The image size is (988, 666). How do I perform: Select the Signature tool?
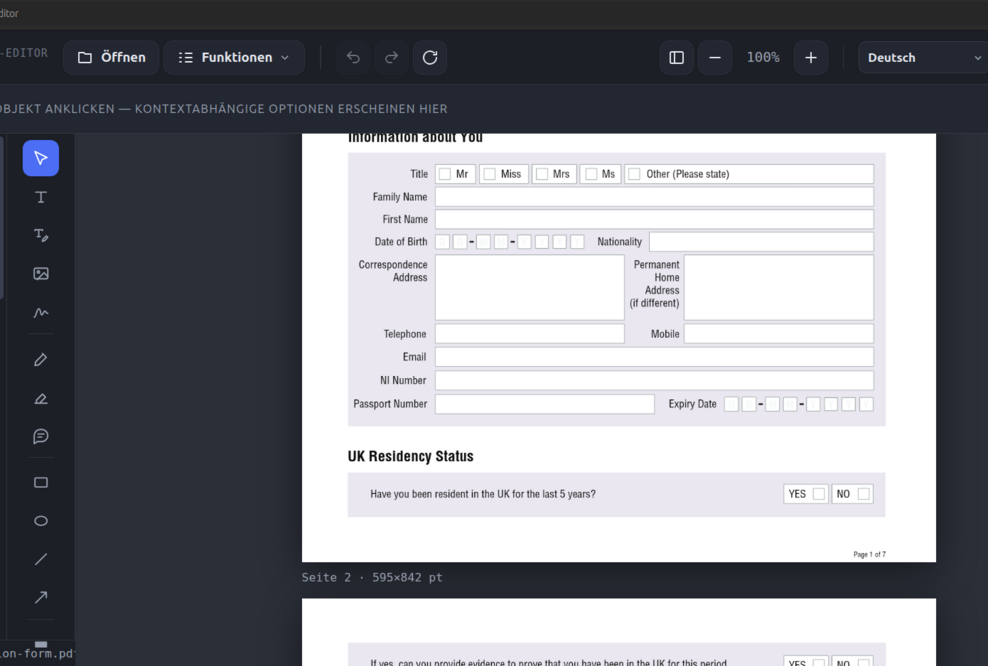tap(41, 312)
